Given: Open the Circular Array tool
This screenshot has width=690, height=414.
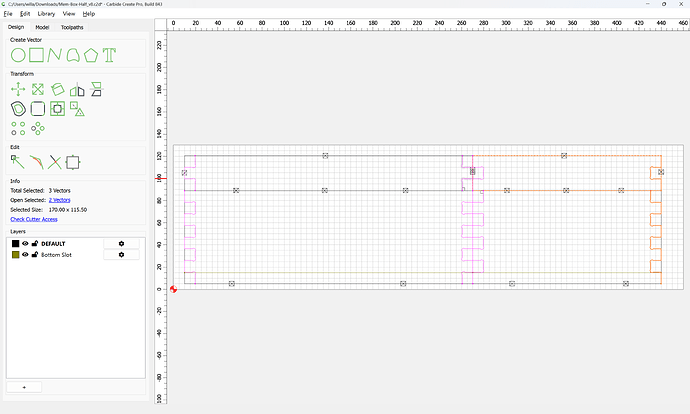Looking at the screenshot, I should coord(38,128).
